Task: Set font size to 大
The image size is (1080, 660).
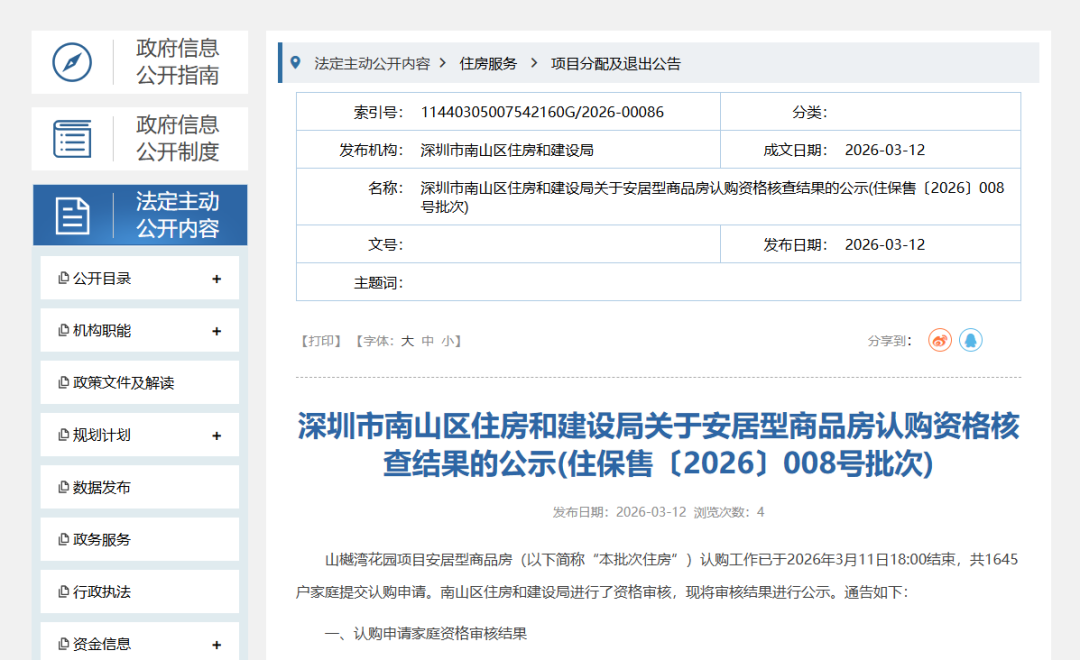Action: point(407,341)
